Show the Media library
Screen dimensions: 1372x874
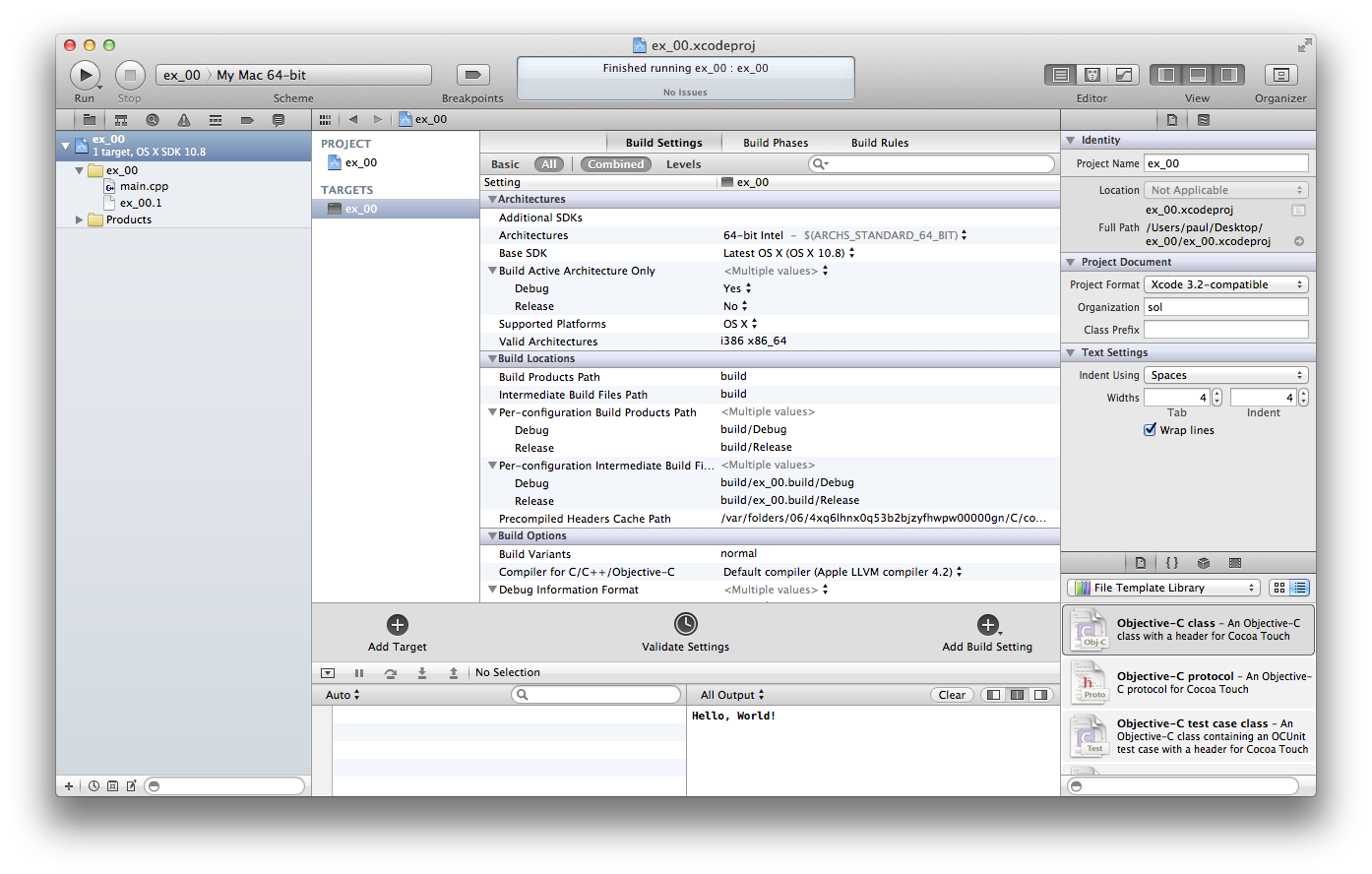1235,563
